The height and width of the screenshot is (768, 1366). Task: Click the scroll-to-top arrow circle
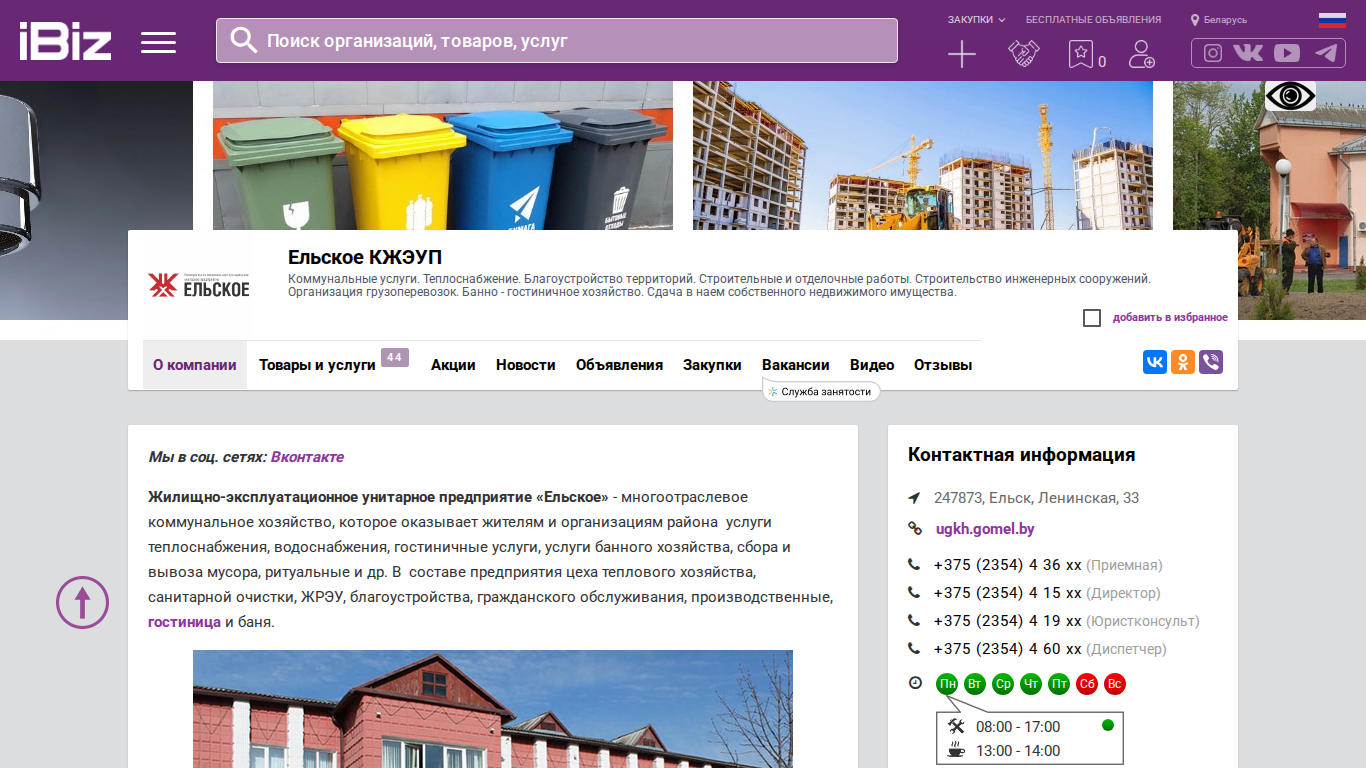coord(82,602)
